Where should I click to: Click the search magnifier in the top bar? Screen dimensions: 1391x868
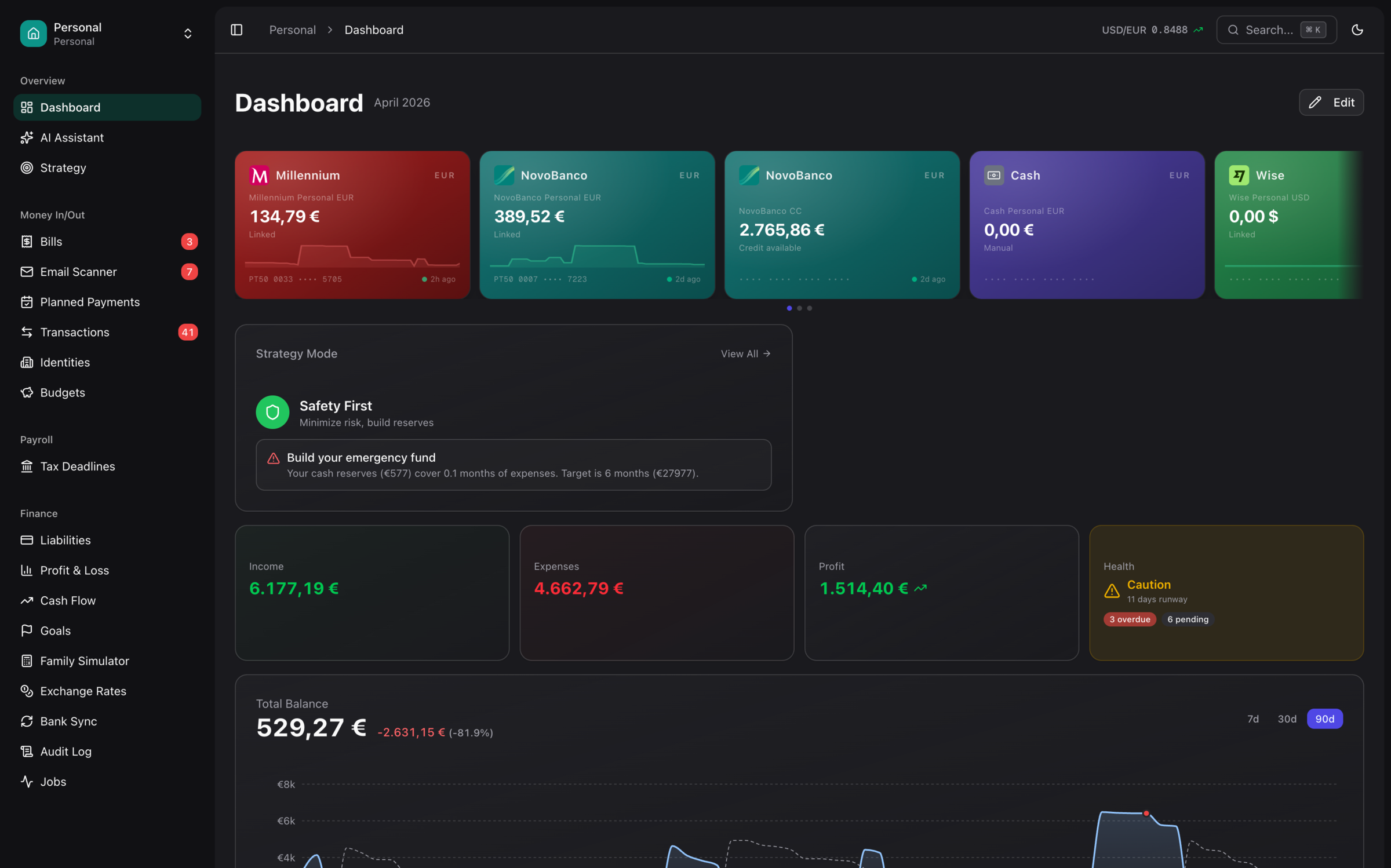pos(1233,30)
